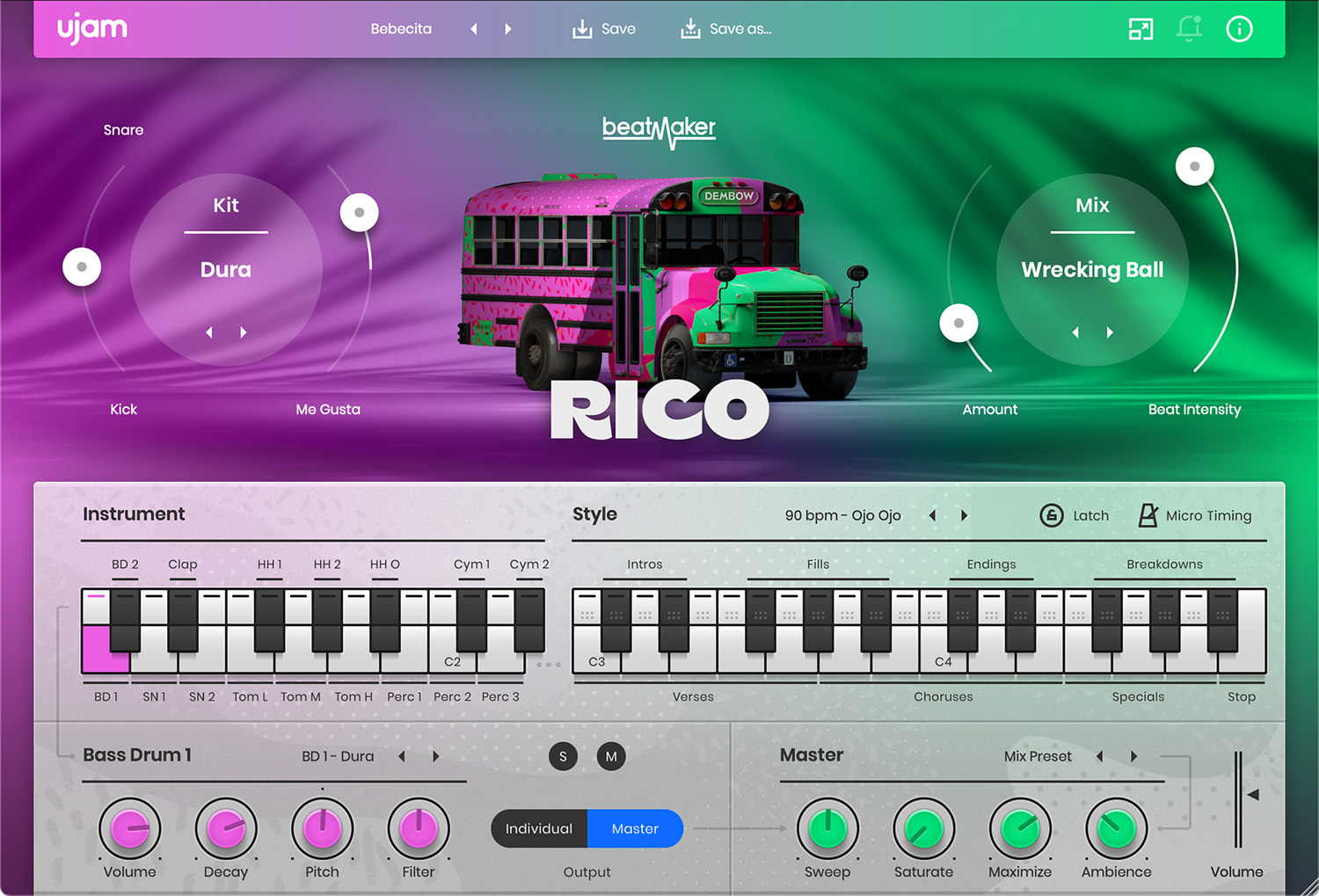1319x896 pixels.
Task: Mute the Bass Drum 1 channel
Action: (x=611, y=756)
